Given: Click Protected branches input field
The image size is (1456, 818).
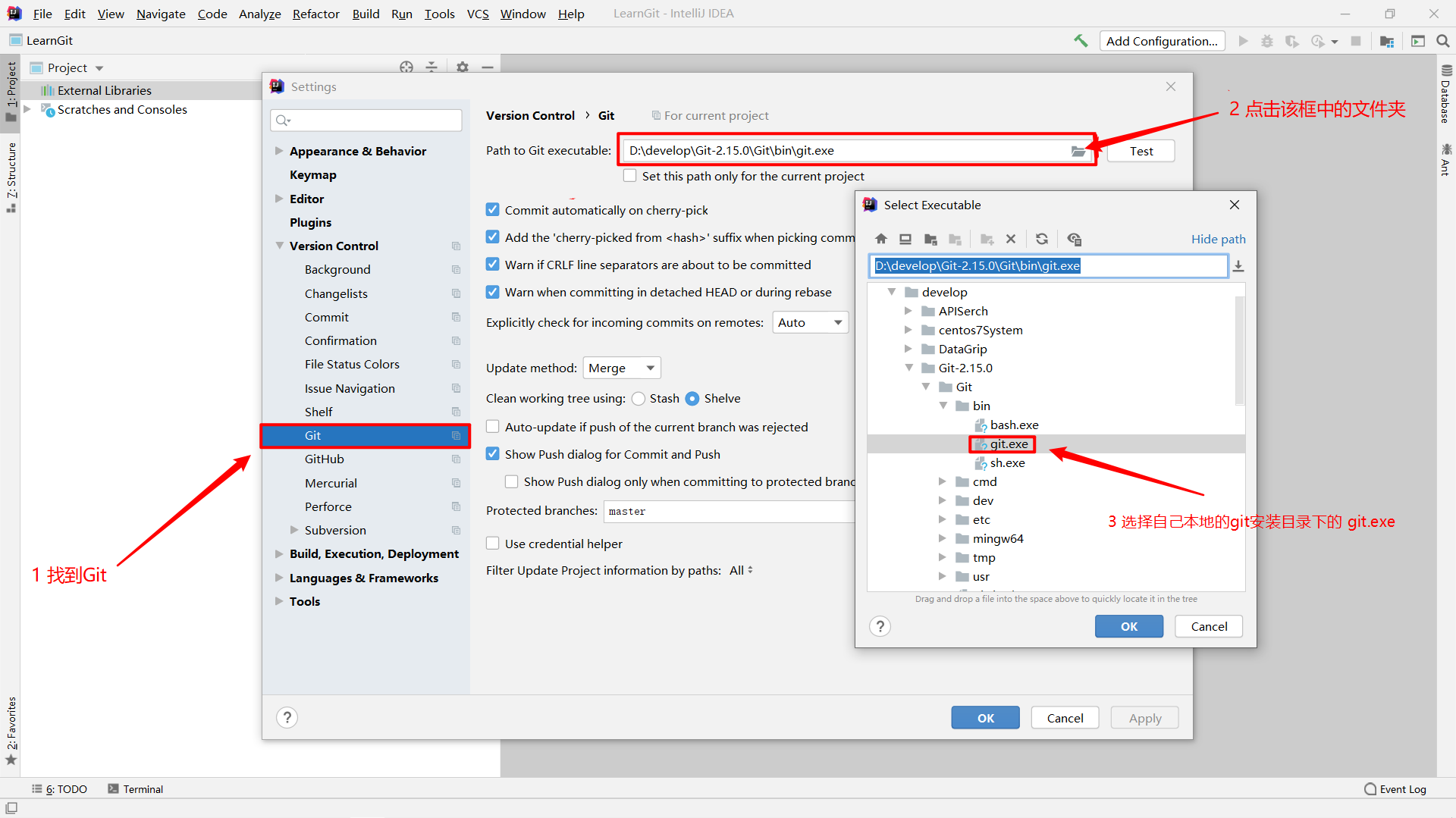Looking at the screenshot, I should point(729,512).
